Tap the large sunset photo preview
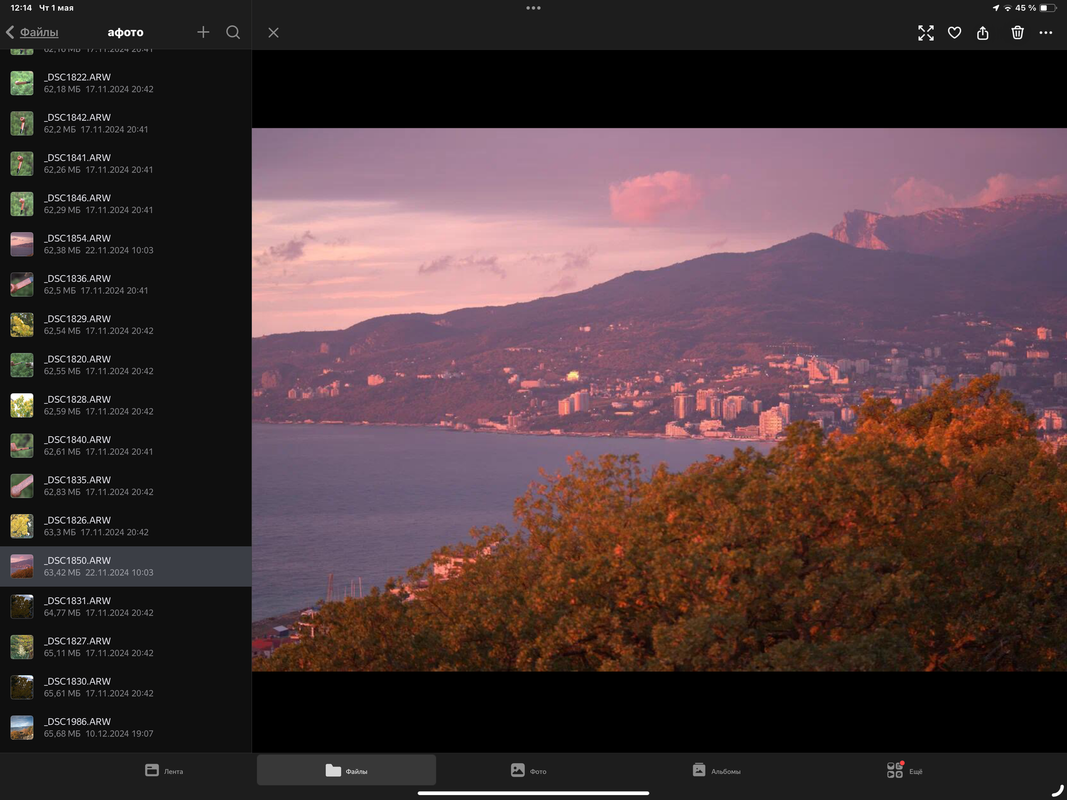Image resolution: width=1067 pixels, height=800 pixels. [659, 399]
